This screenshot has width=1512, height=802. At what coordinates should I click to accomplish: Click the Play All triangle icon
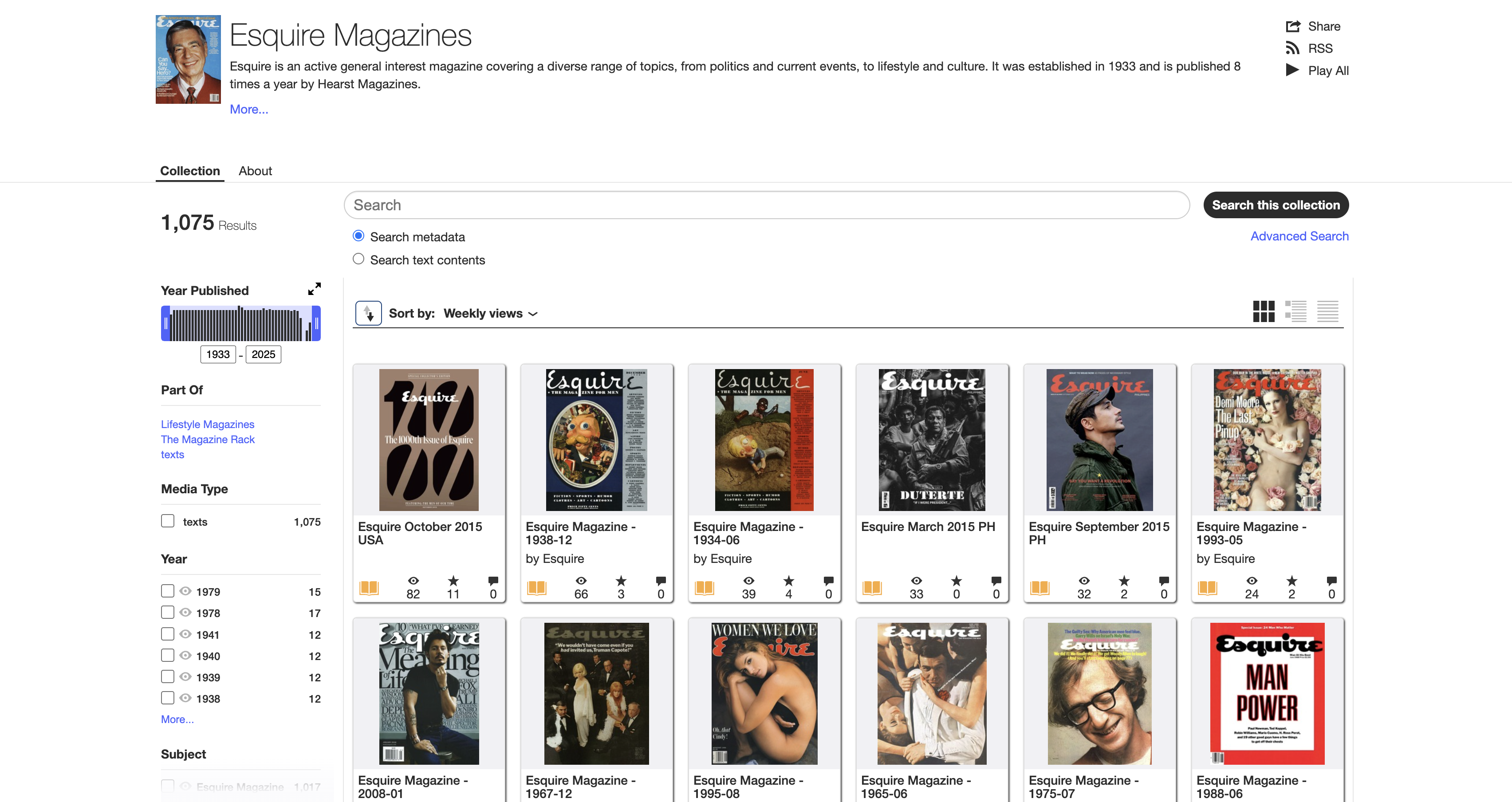coord(1292,71)
